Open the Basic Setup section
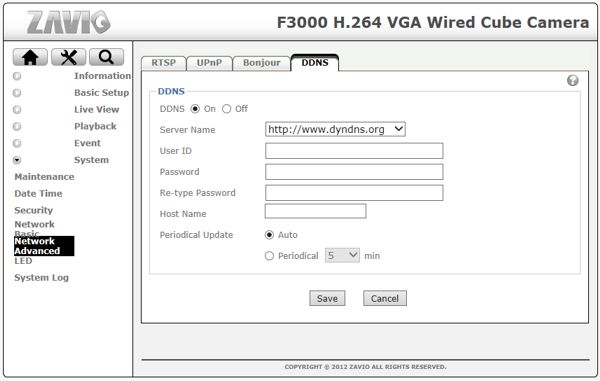The width and height of the screenshot is (600, 381). click(101, 93)
